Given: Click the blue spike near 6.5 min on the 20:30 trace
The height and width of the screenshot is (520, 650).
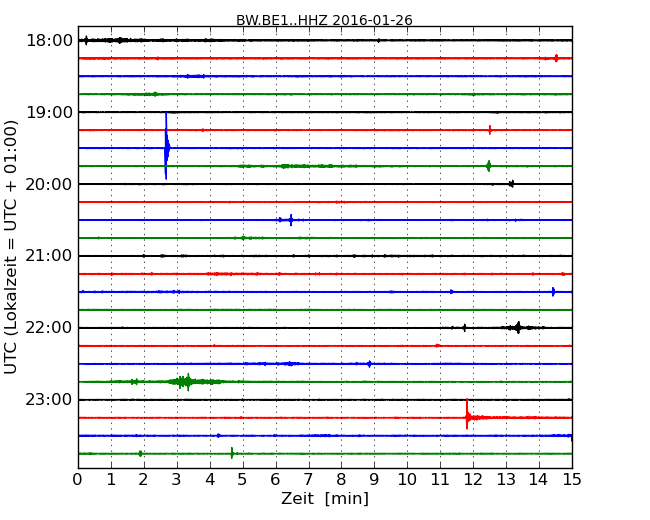Looking at the screenshot, I should click(291, 220).
